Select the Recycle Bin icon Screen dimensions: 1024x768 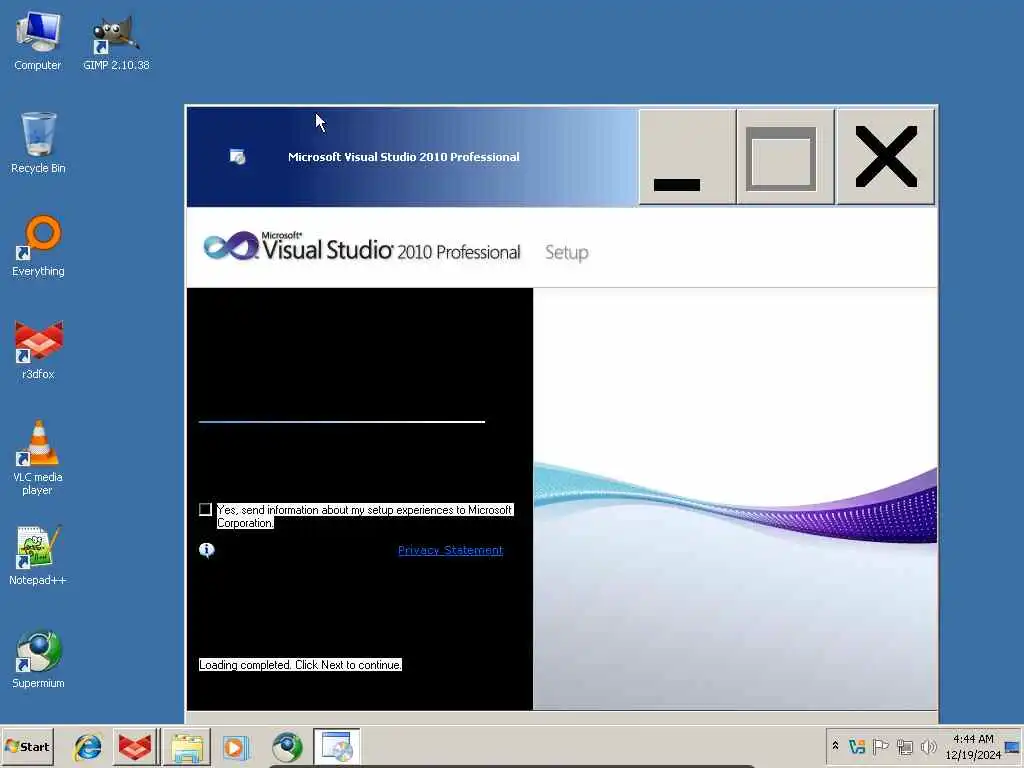tap(38, 143)
